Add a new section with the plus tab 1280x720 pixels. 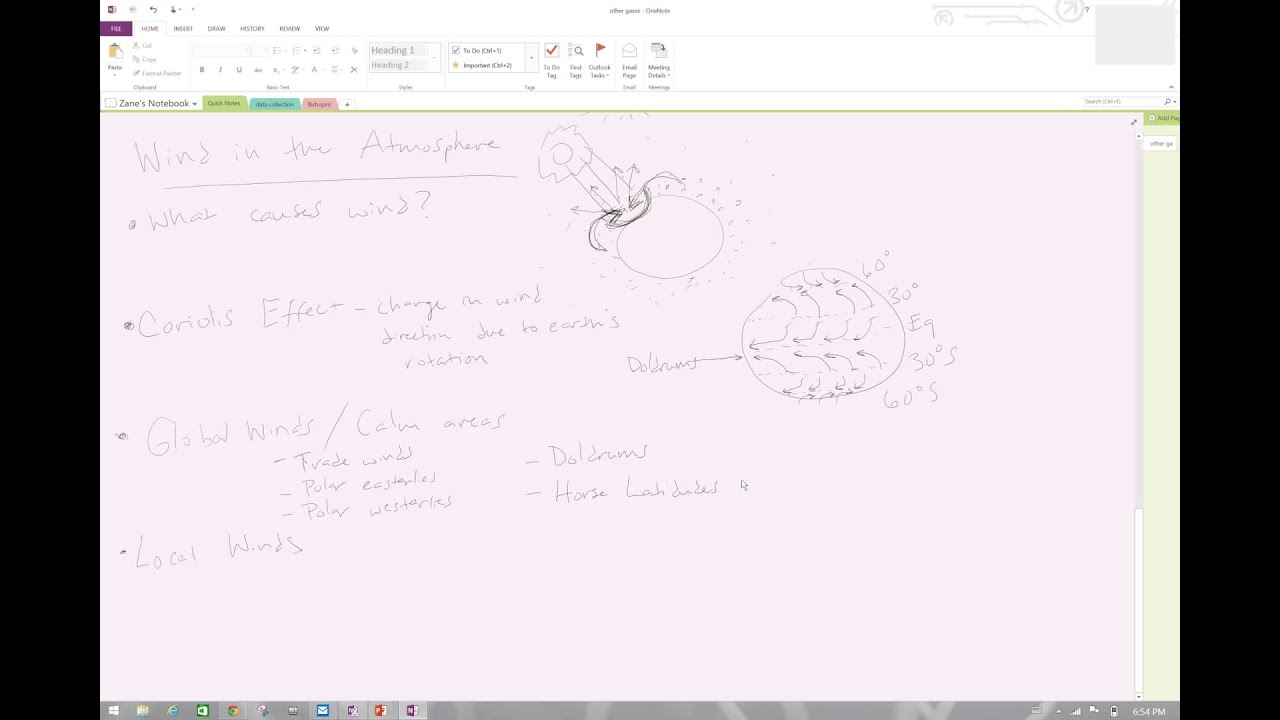(x=347, y=104)
